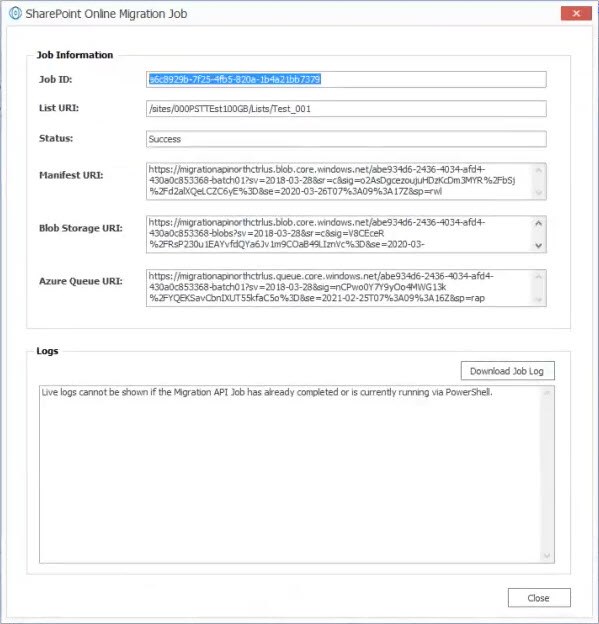The width and height of the screenshot is (599, 624).
Task: Click the Manifest URI scroll down arrow
Action: (x=539, y=192)
